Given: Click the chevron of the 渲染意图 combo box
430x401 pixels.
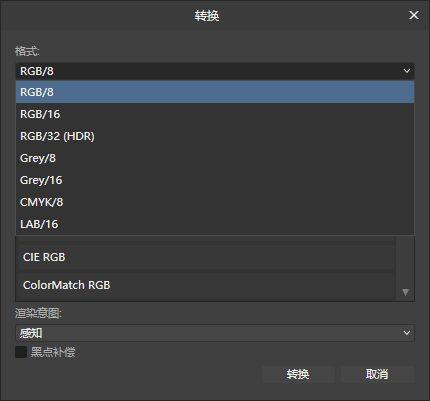Looking at the screenshot, I should (407, 333).
